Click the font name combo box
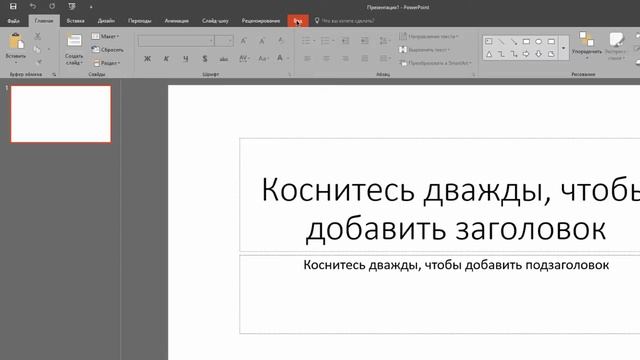Viewport: 640px width, 360px height. click(176, 41)
